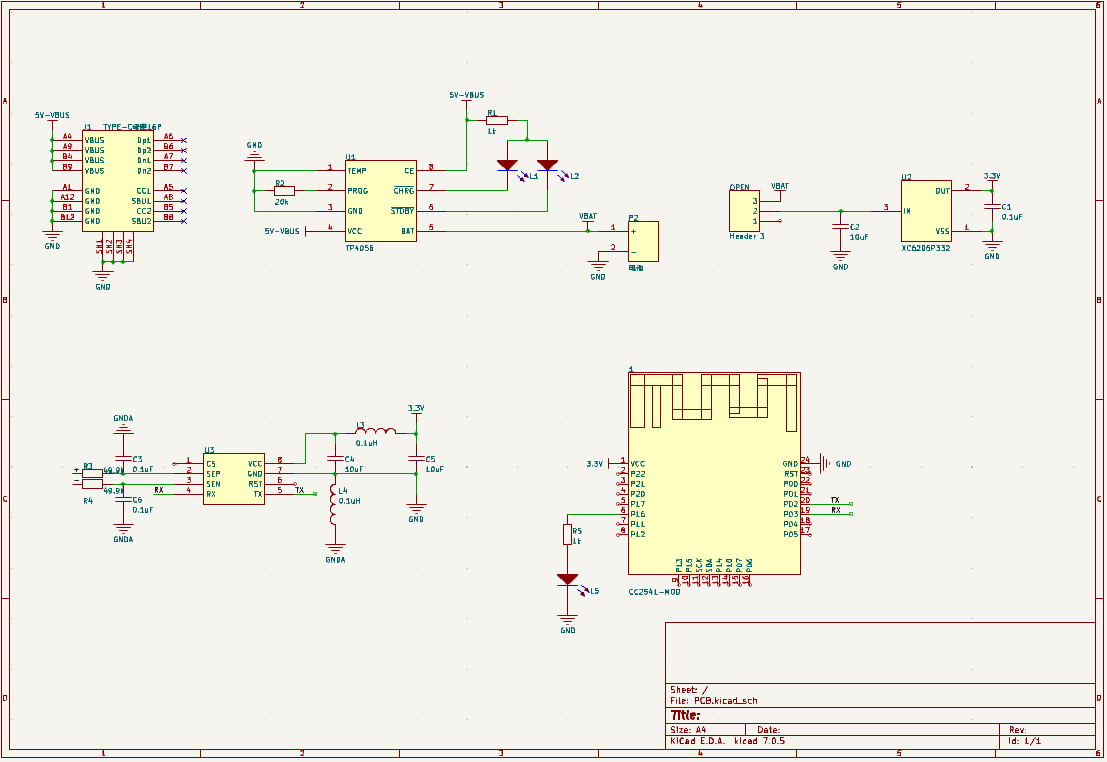This screenshot has height=762, width=1107.
Task: Click the 5V-VBUS power flag above R1
Action: pos(467,95)
